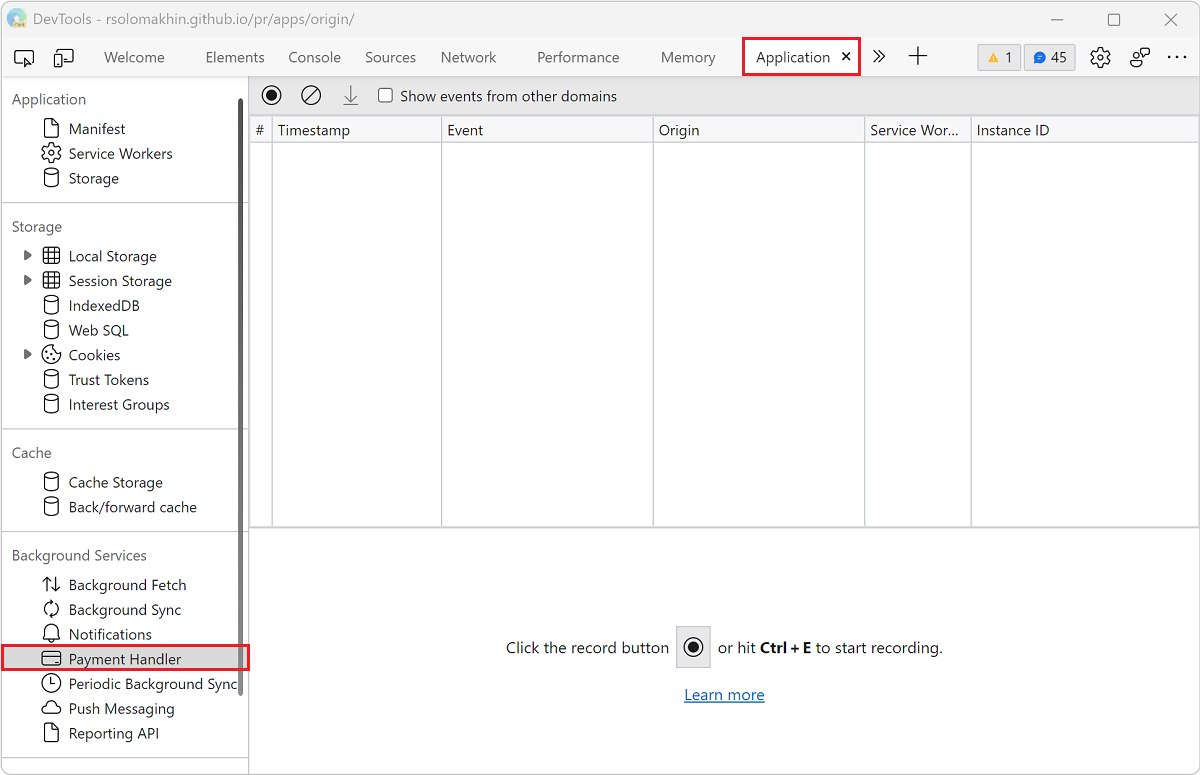Open the 45 console messages badge
The image size is (1200, 775).
coord(1049,57)
